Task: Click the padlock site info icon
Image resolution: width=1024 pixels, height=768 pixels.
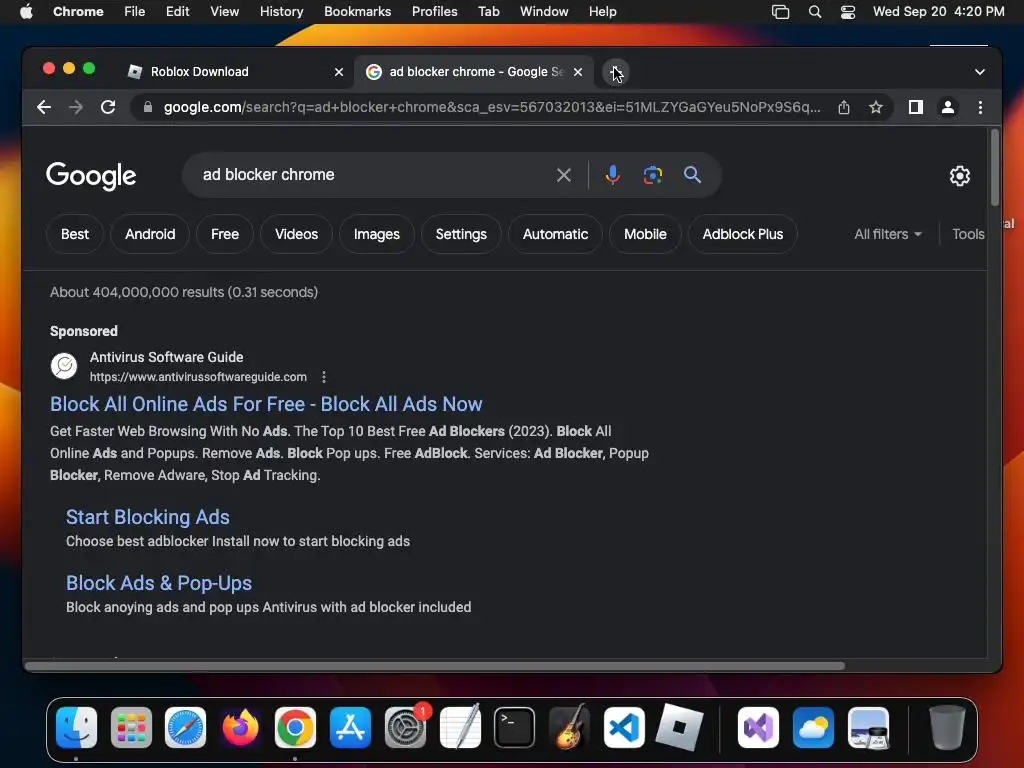Action: point(148,107)
